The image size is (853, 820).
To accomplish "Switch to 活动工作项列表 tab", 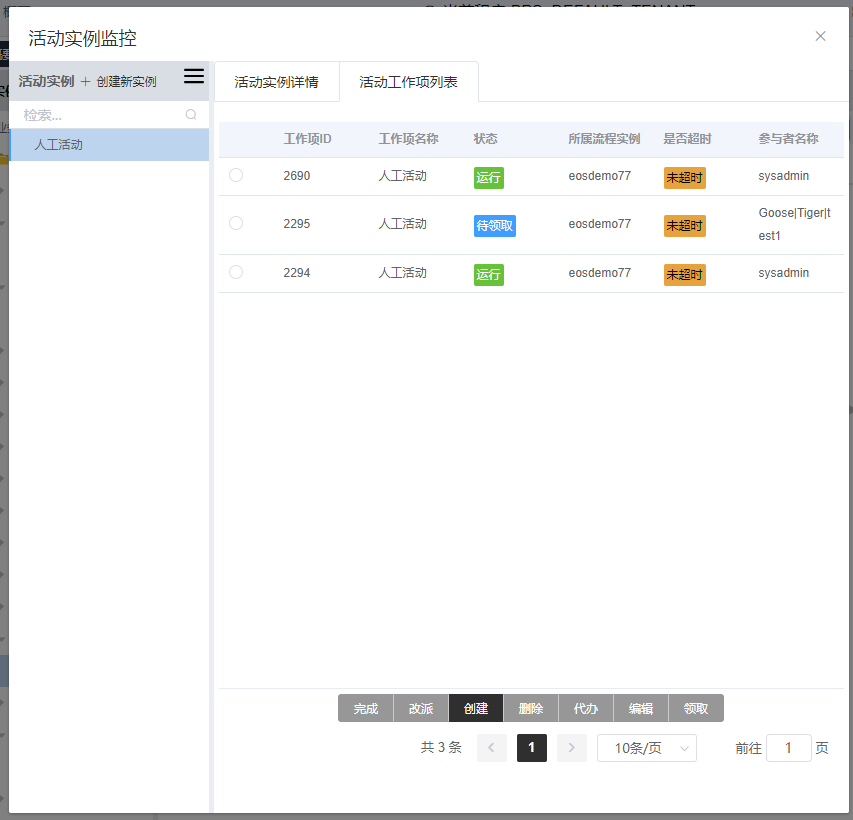I will click(x=408, y=82).
